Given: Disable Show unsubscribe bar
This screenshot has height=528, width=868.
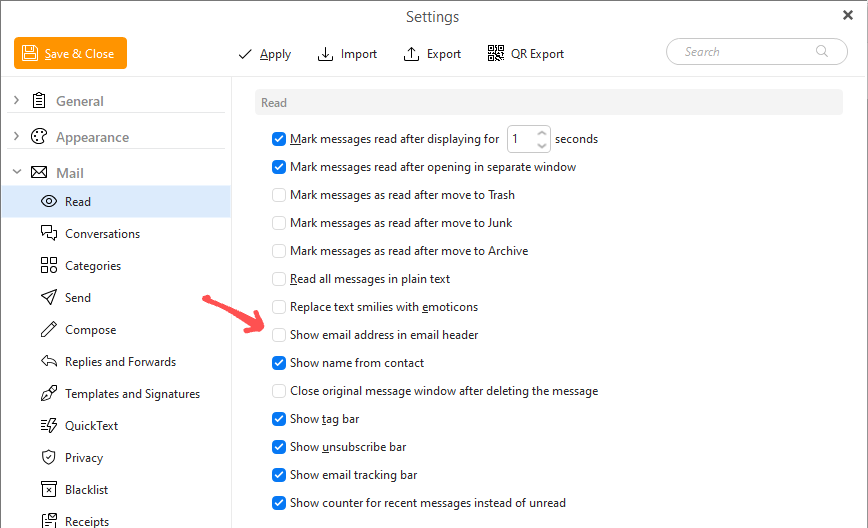Looking at the screenshot, I should [x=279, y=447].
